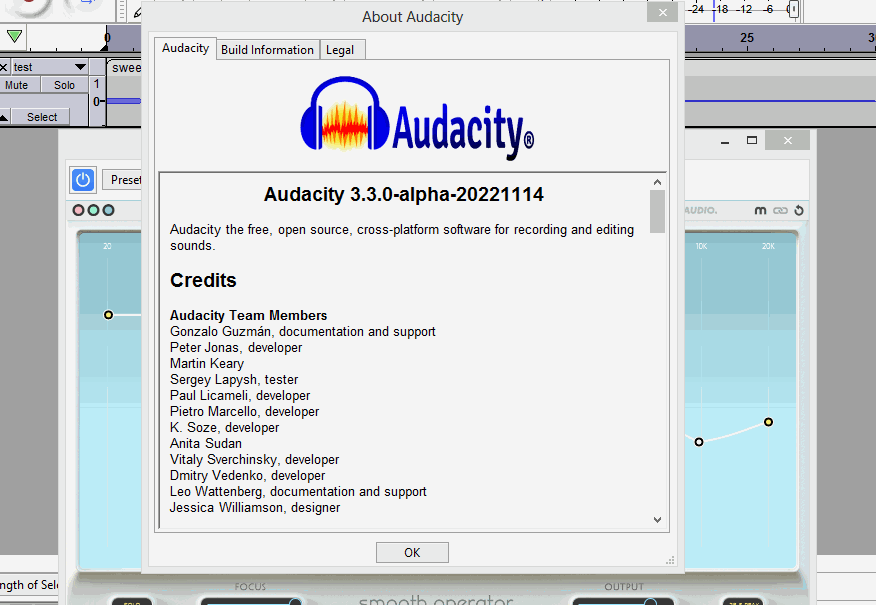This screenshot has height=605, width=876.
Task: Click the right-most yellow EQ node
Action: point(768,422)
